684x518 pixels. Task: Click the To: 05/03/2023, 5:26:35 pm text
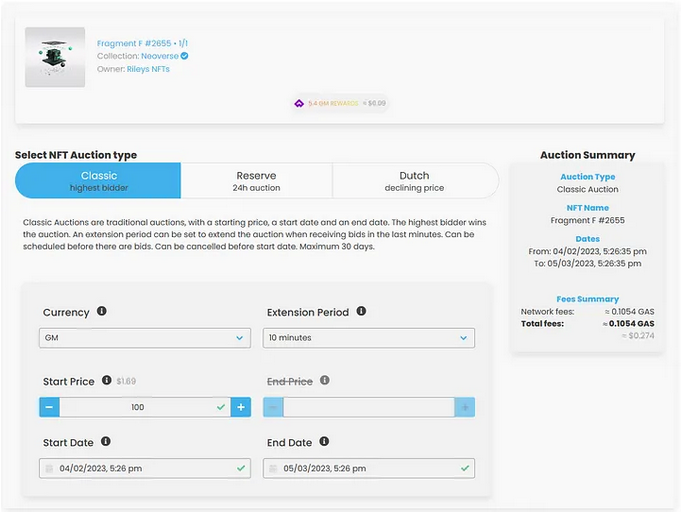588,264
